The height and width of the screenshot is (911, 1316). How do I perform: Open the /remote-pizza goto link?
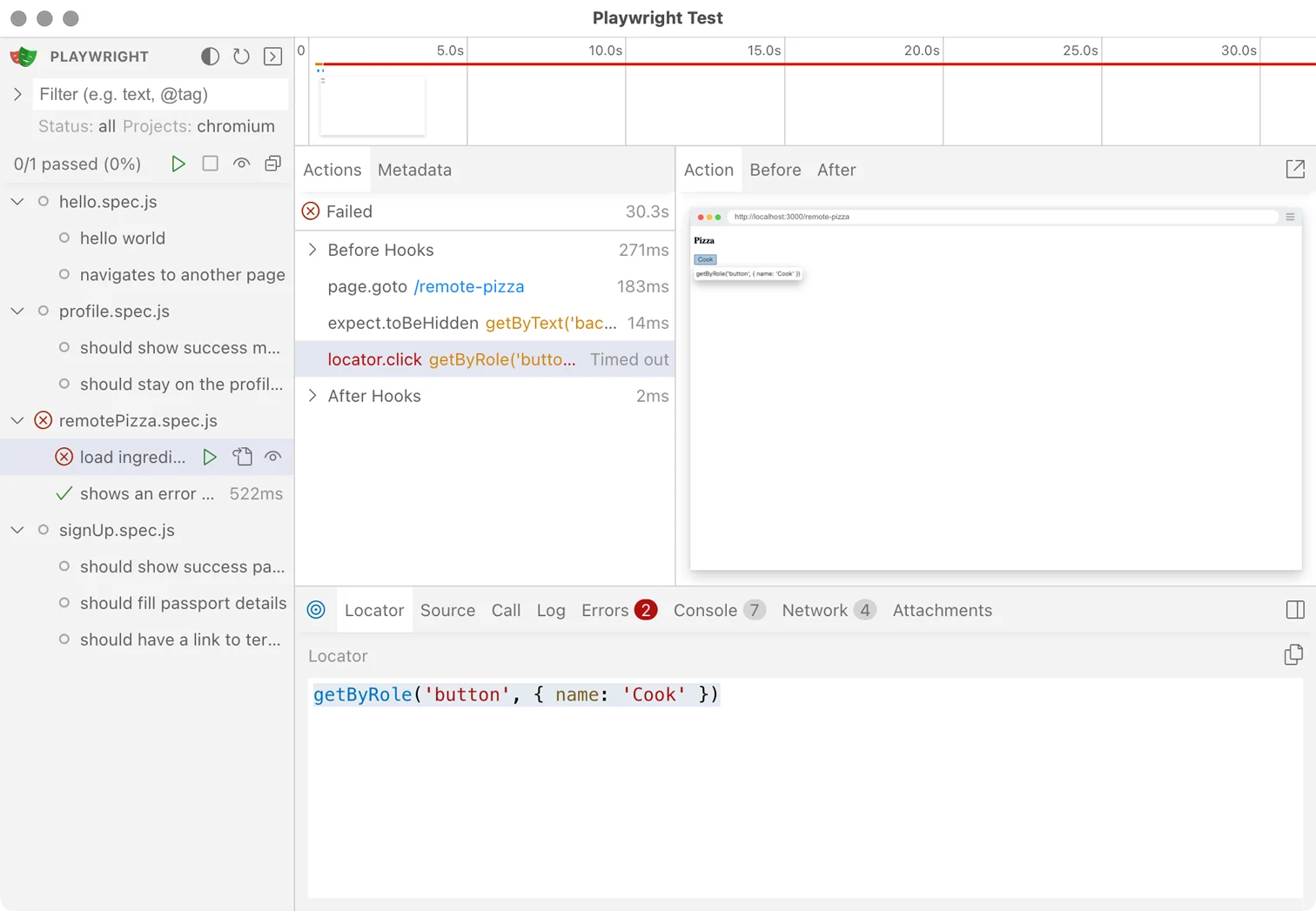click(469, 286)
